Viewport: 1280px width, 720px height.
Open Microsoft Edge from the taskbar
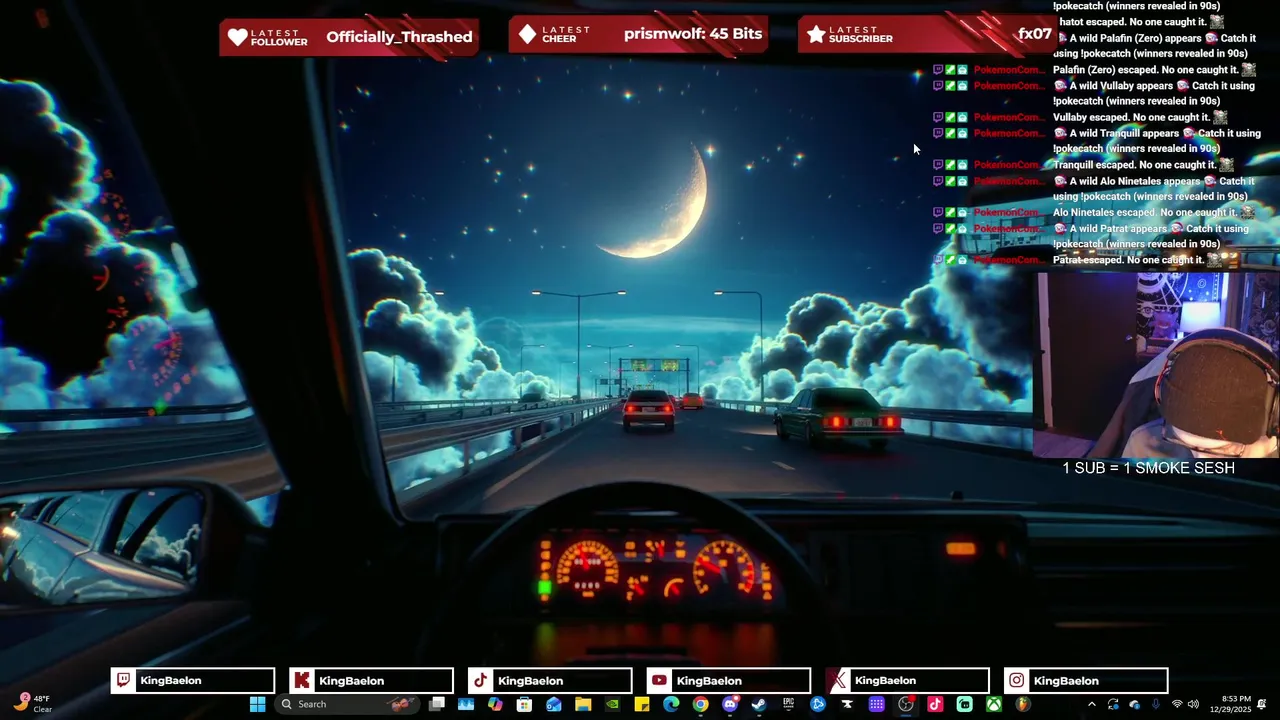(x=671, y=704)
